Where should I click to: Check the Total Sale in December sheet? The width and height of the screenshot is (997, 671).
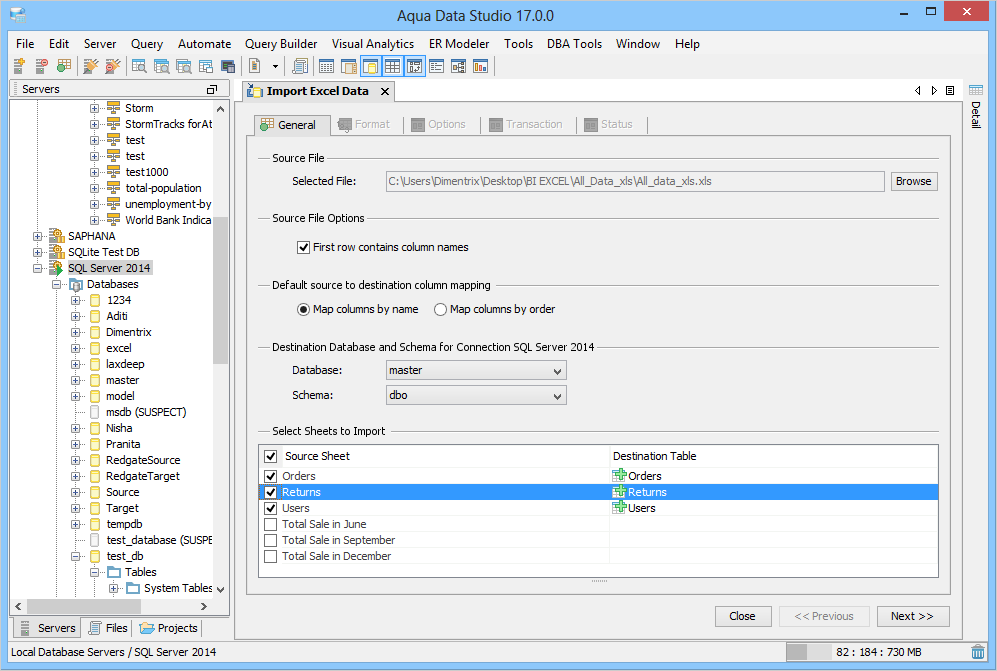tap(271, 556)
